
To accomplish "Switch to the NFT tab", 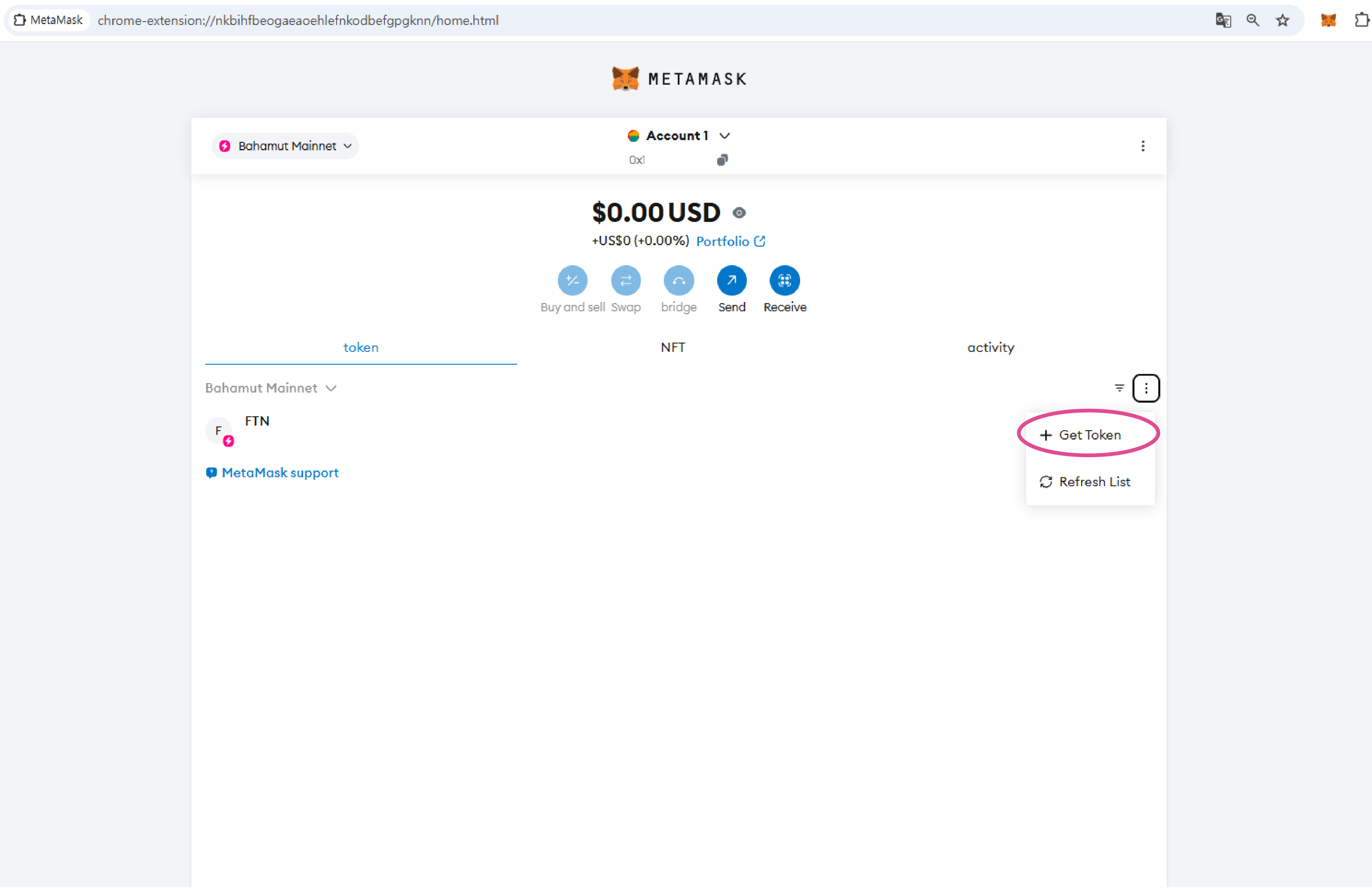I will click(673, 347).
